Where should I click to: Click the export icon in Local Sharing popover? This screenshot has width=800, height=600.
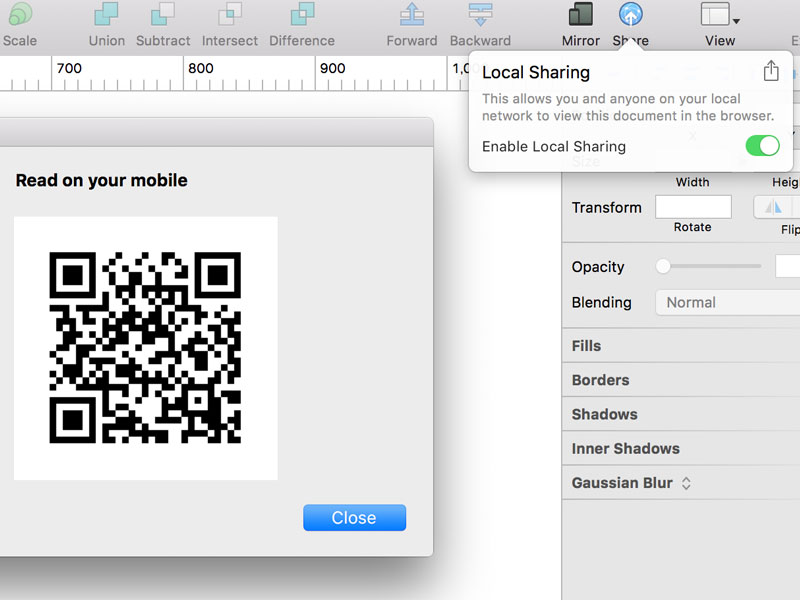(771, 71)
